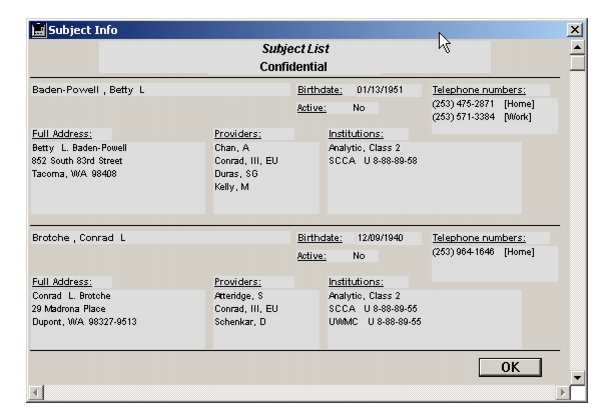The height and width of the screenshot is (419, 599).
Task: Click the OK button
Action: 510,367
